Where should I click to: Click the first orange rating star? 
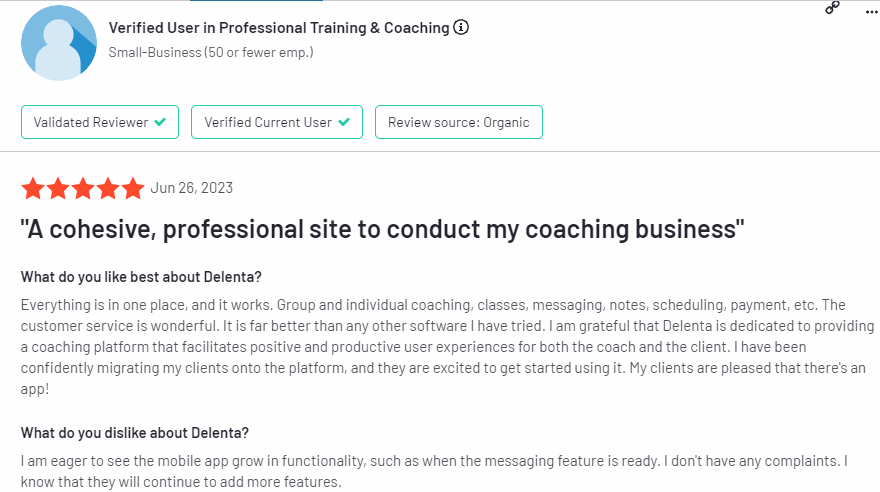pyautogui.click(x=33, y=188)
